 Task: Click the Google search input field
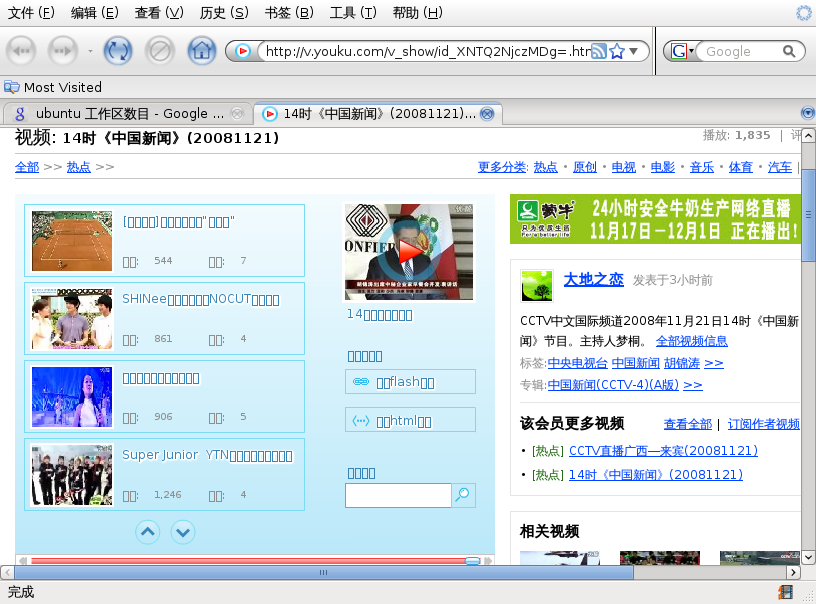(x=741, y=51)
